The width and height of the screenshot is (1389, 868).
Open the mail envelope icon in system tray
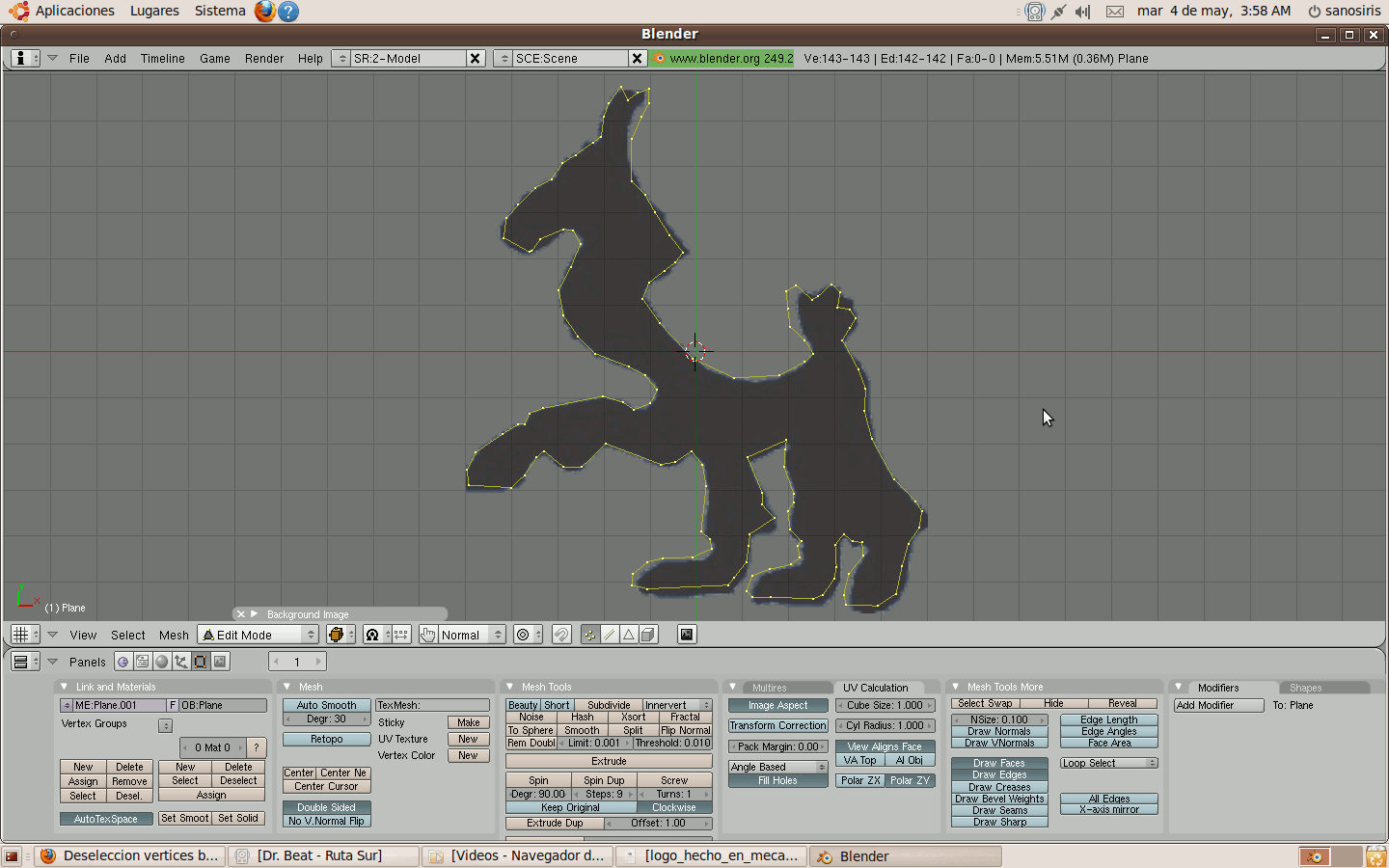pos(1115,12)
